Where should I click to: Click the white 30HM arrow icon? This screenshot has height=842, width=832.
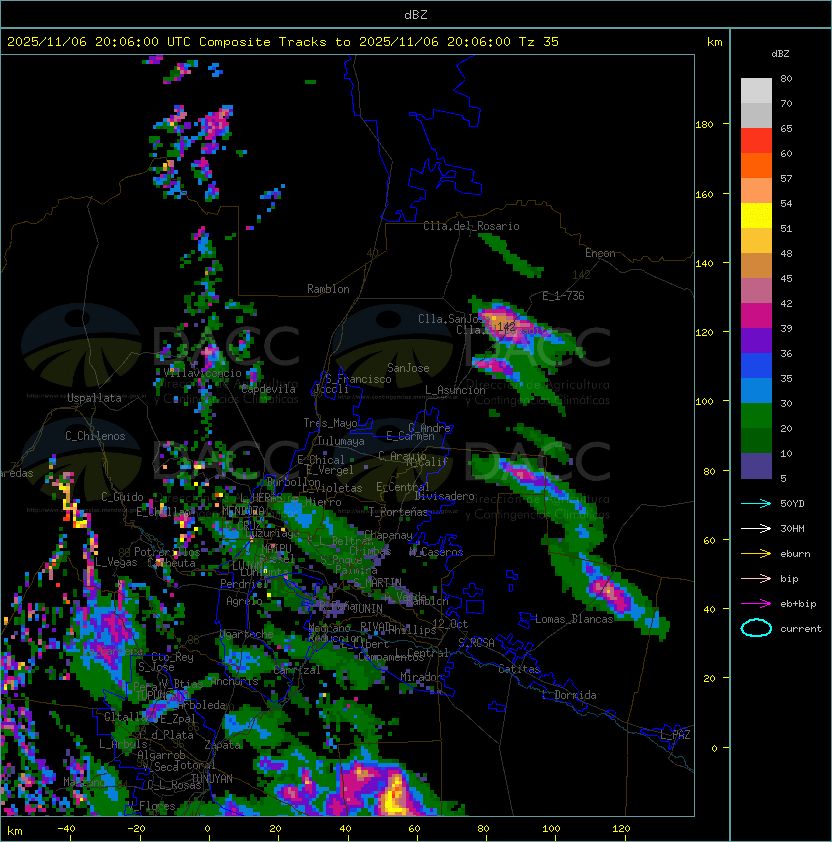[756, 528]
